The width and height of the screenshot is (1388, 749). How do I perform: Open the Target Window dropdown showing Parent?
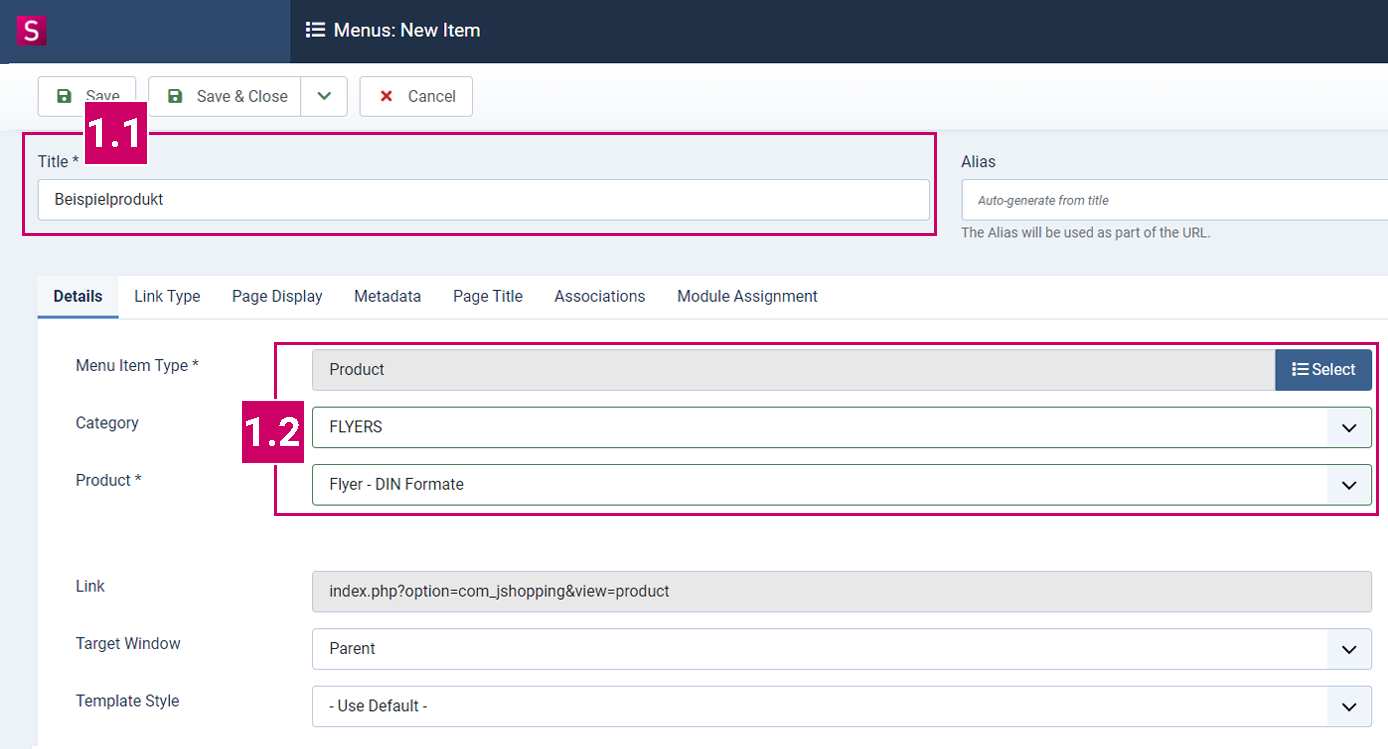pos(842,648)
